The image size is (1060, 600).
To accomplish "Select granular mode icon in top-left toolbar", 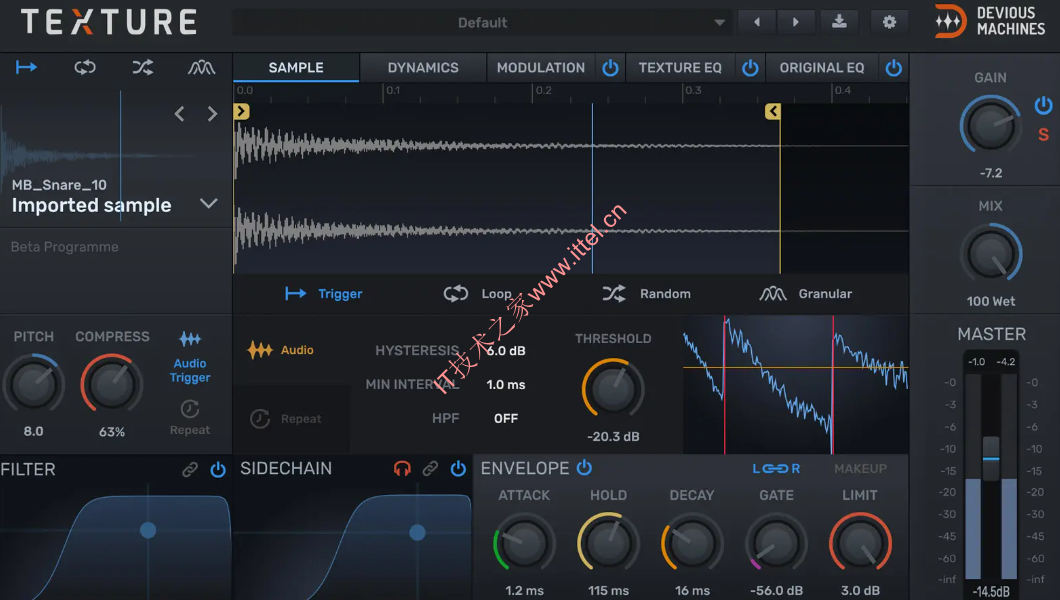I will pyautogui.click(x=201, y=67).
